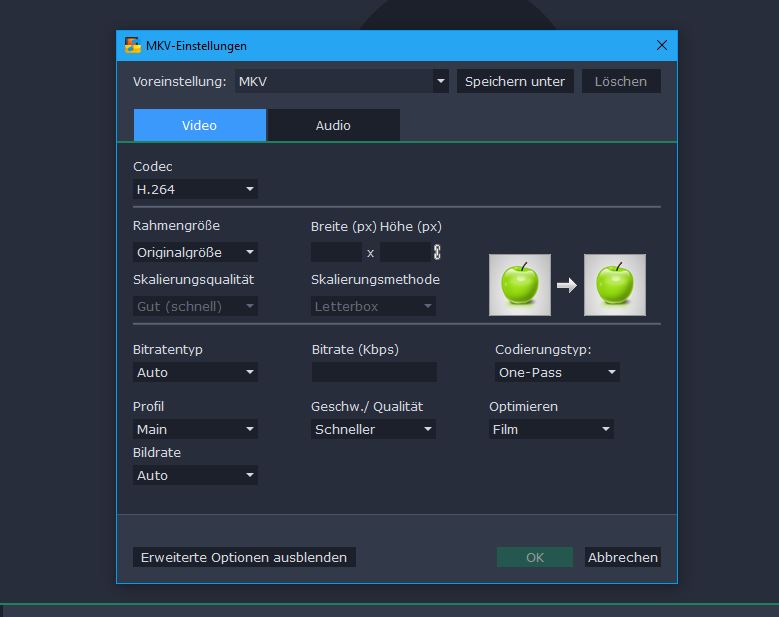The width and height of the screenshot is (779, 617).
Task: Open the Codec H.264 dropdown
Action: point(195,189)
